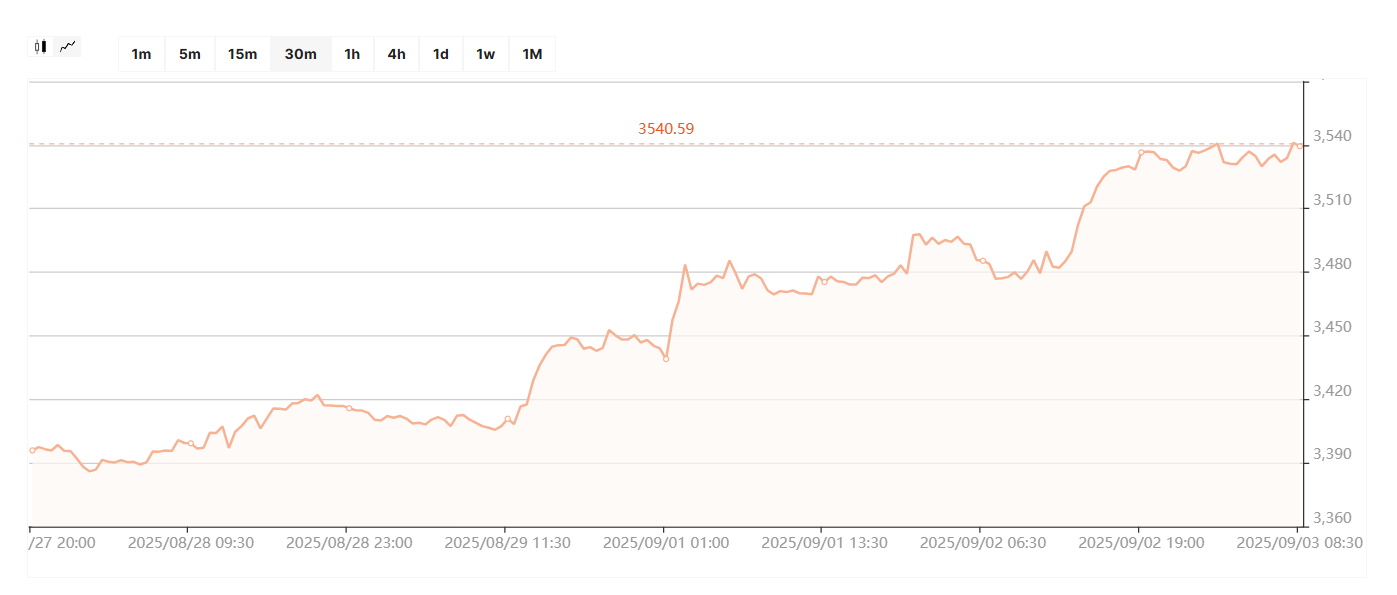Click the 3,540 price axis label
Image resolution: width=1397 pixels, height=595 pixels.
pyautogui.click(x=1330, y=136)
